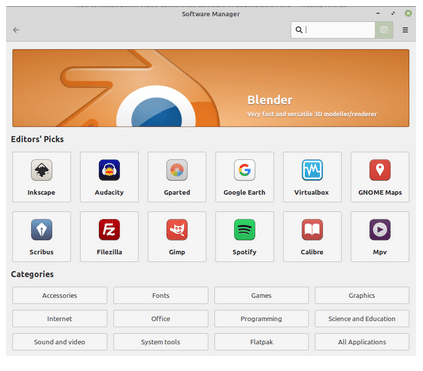Image resolution: width=423 pixels, height=371 pixels.
Task: Select the Filezilla app icon
Action: pos(109,230)
